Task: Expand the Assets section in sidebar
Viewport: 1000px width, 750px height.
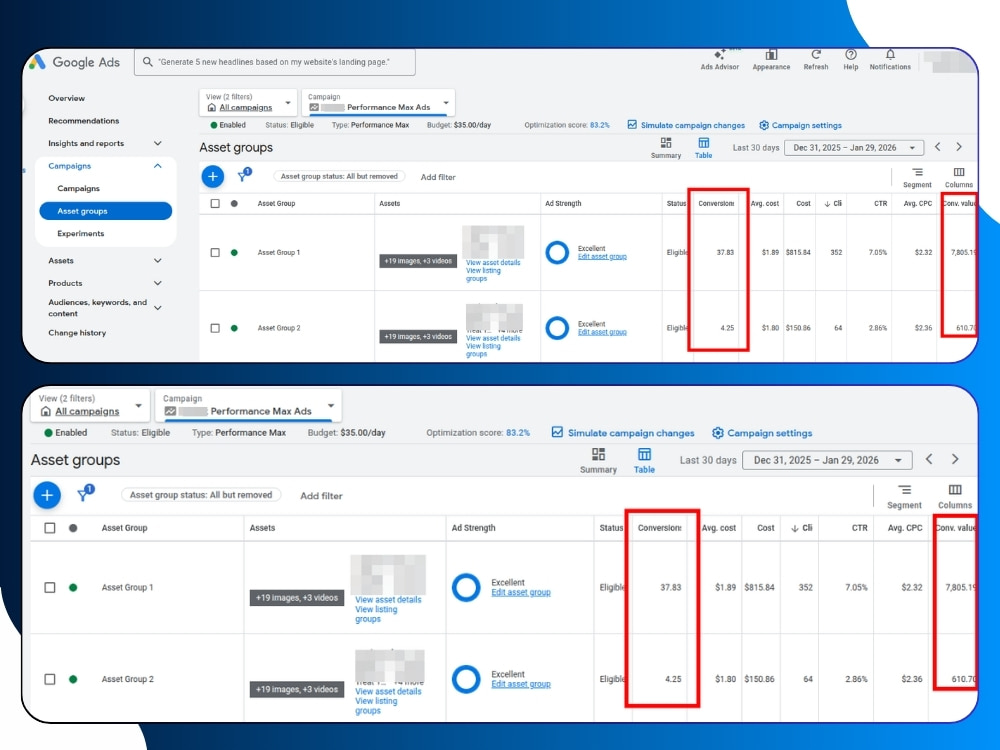Action: pyautogui.click(x=158, y=261)
